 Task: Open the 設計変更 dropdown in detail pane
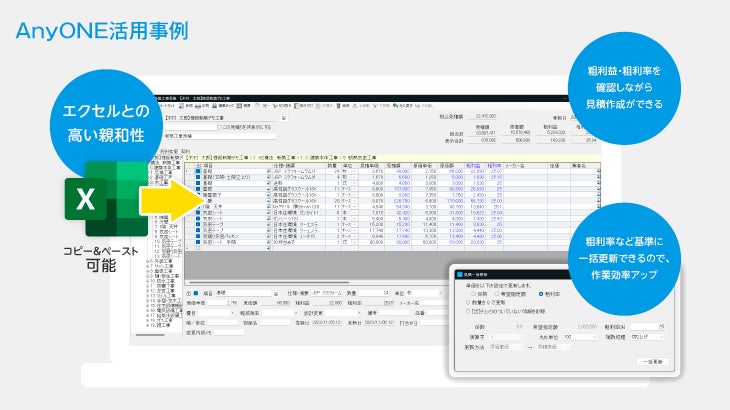(x=341, y=313)
